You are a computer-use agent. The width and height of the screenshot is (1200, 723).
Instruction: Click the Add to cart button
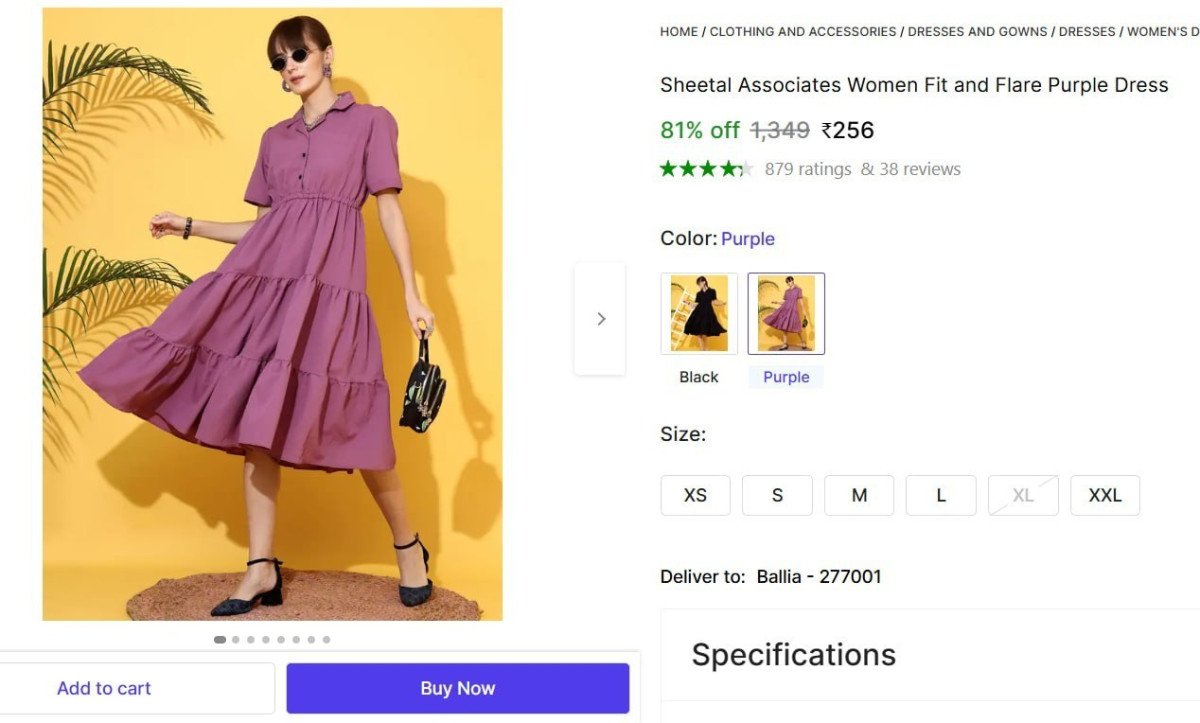tap(104, 688)
